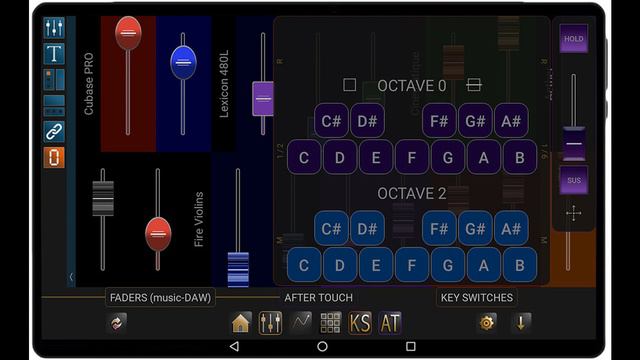Click the refresh sync arrows icon
The width and height of the screenshot is (640, 360).
[x=116, y=323]
